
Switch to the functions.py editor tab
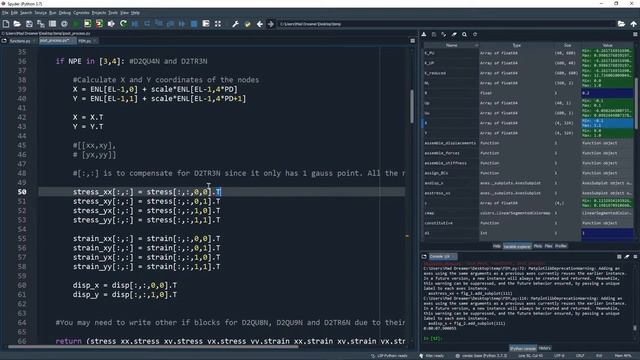[x=20, y=41]
